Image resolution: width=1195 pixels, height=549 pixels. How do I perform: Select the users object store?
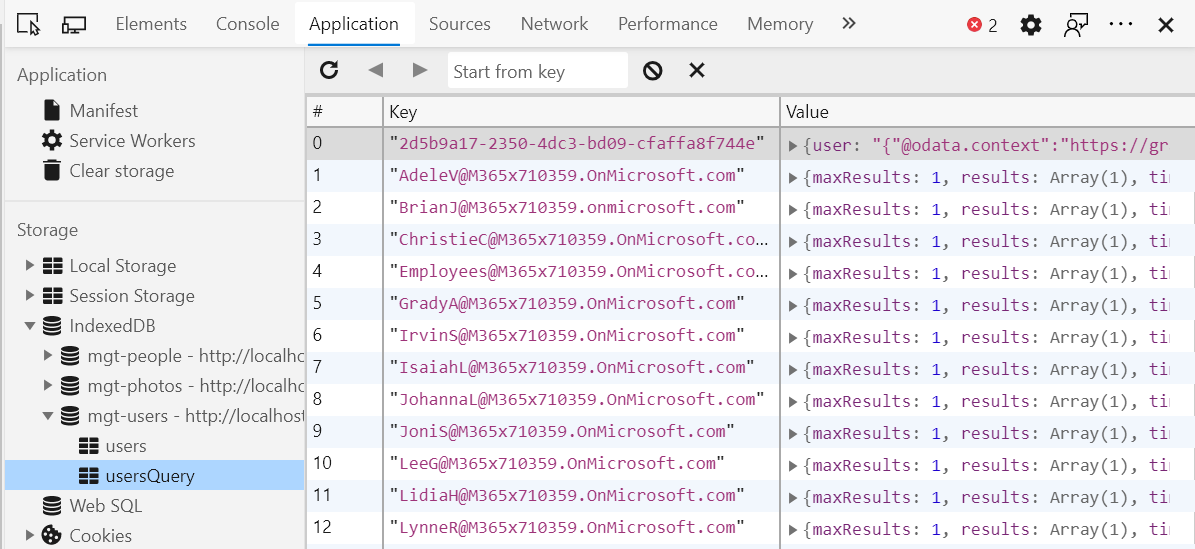point(125,446)
